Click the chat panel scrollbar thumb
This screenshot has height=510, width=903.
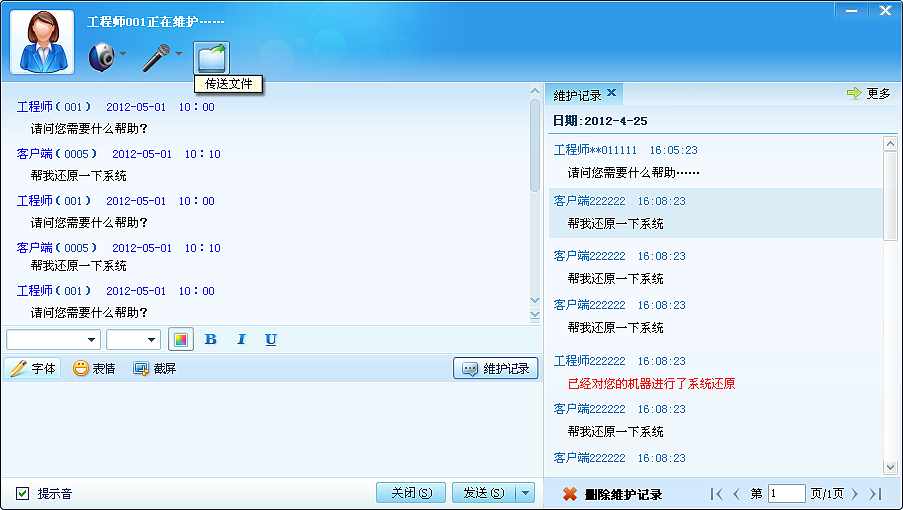coord(534,146)
